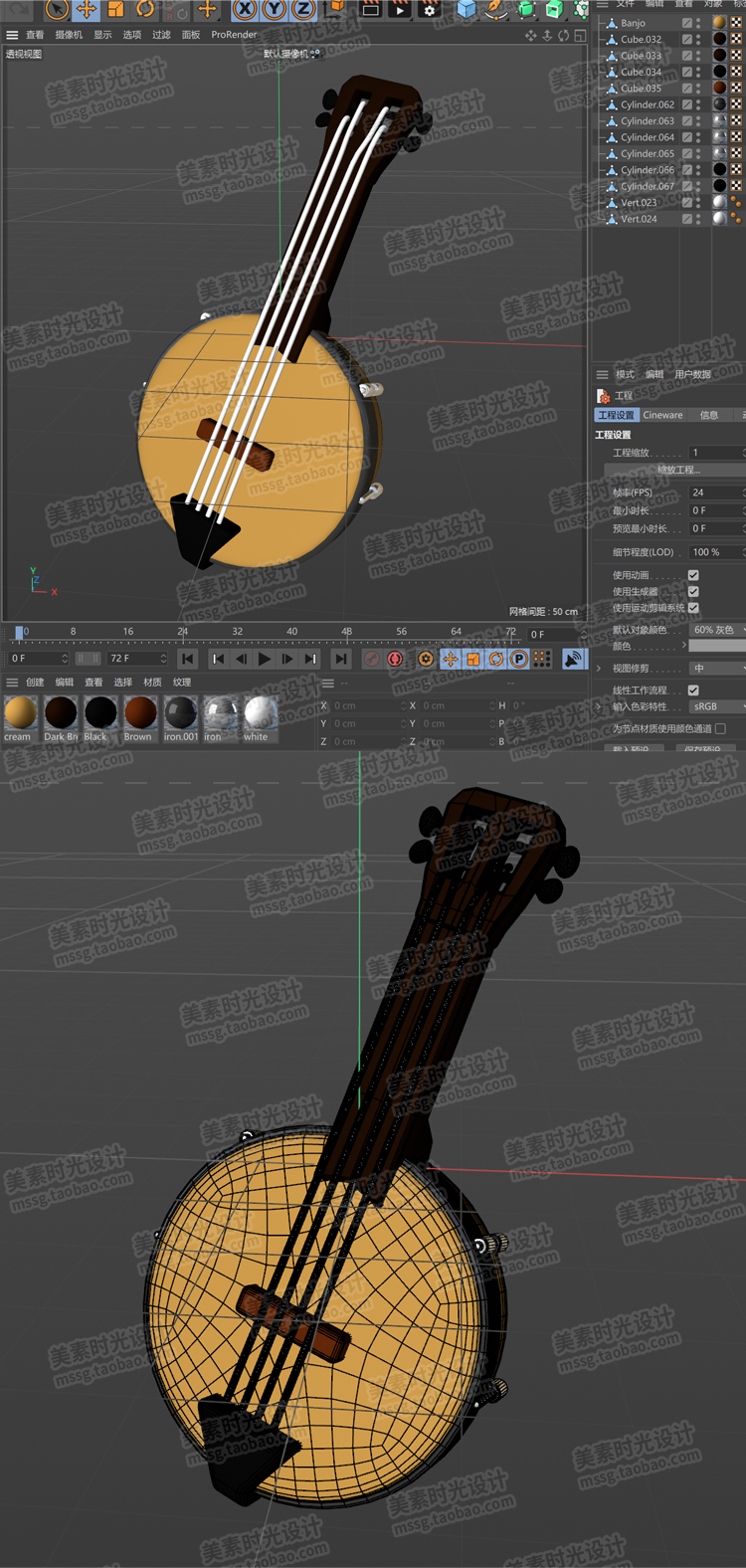The image size is (746, 1568).
Task: Toggle the X axis lock
Action: (246, 10)
